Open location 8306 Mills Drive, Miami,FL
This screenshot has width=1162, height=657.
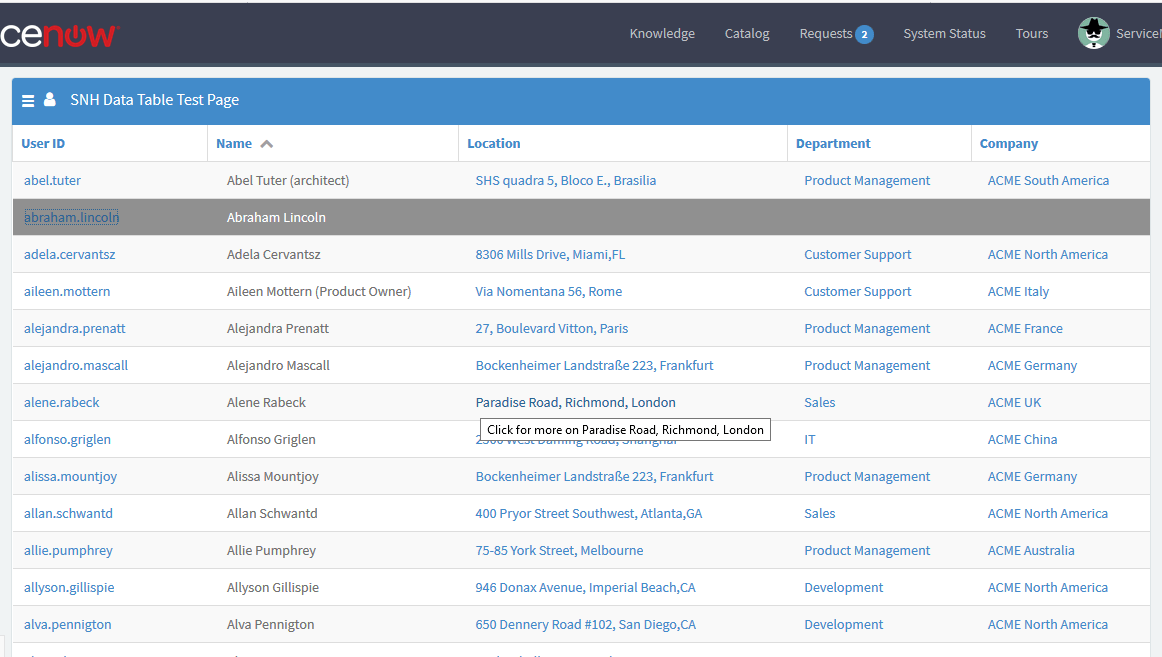550,255
